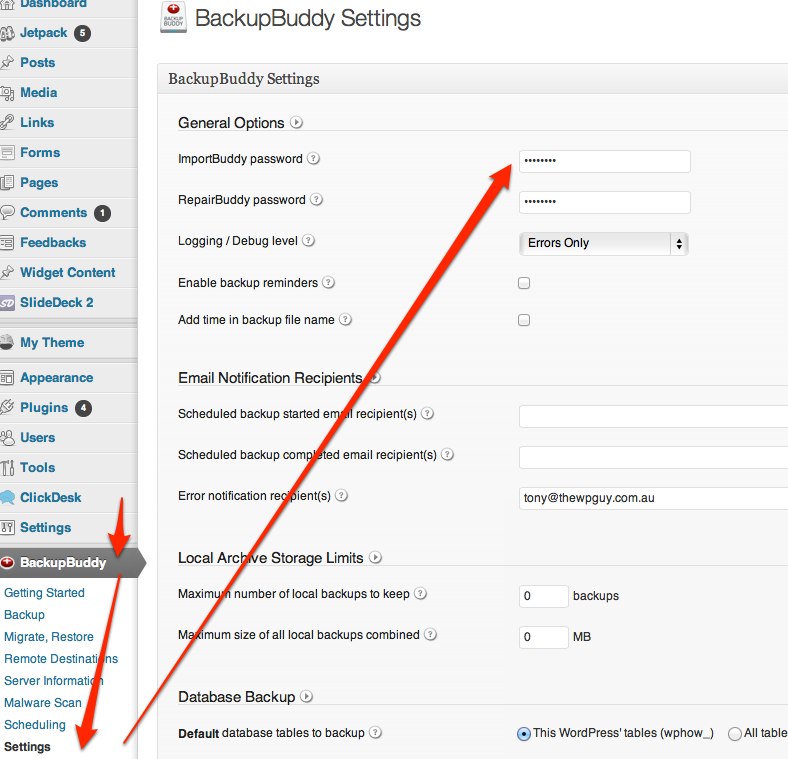Image resolution: width=788 pixels, height=759 pixels.
Task: Click the Jetpack sidebar icon
Action: [7, 33]
